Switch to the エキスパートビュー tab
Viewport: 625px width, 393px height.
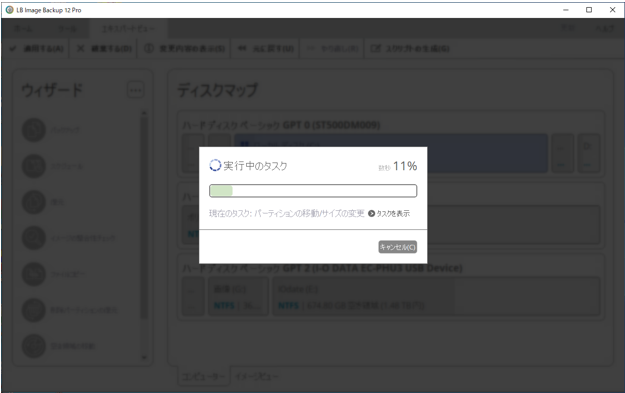pyautogui.click(x=128, y=29)
